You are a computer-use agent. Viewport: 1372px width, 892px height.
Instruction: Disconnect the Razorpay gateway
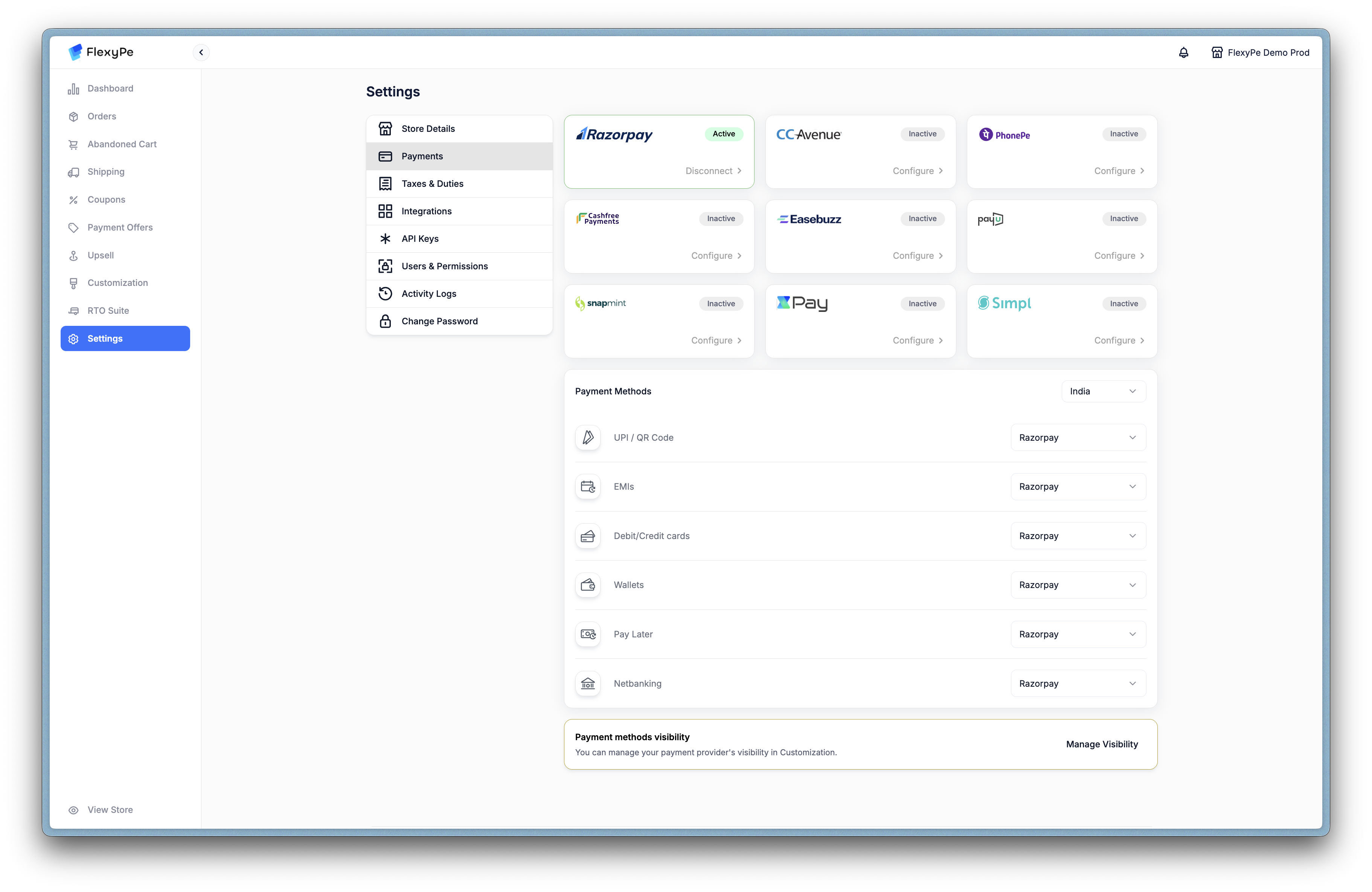[x=713, y=171]
